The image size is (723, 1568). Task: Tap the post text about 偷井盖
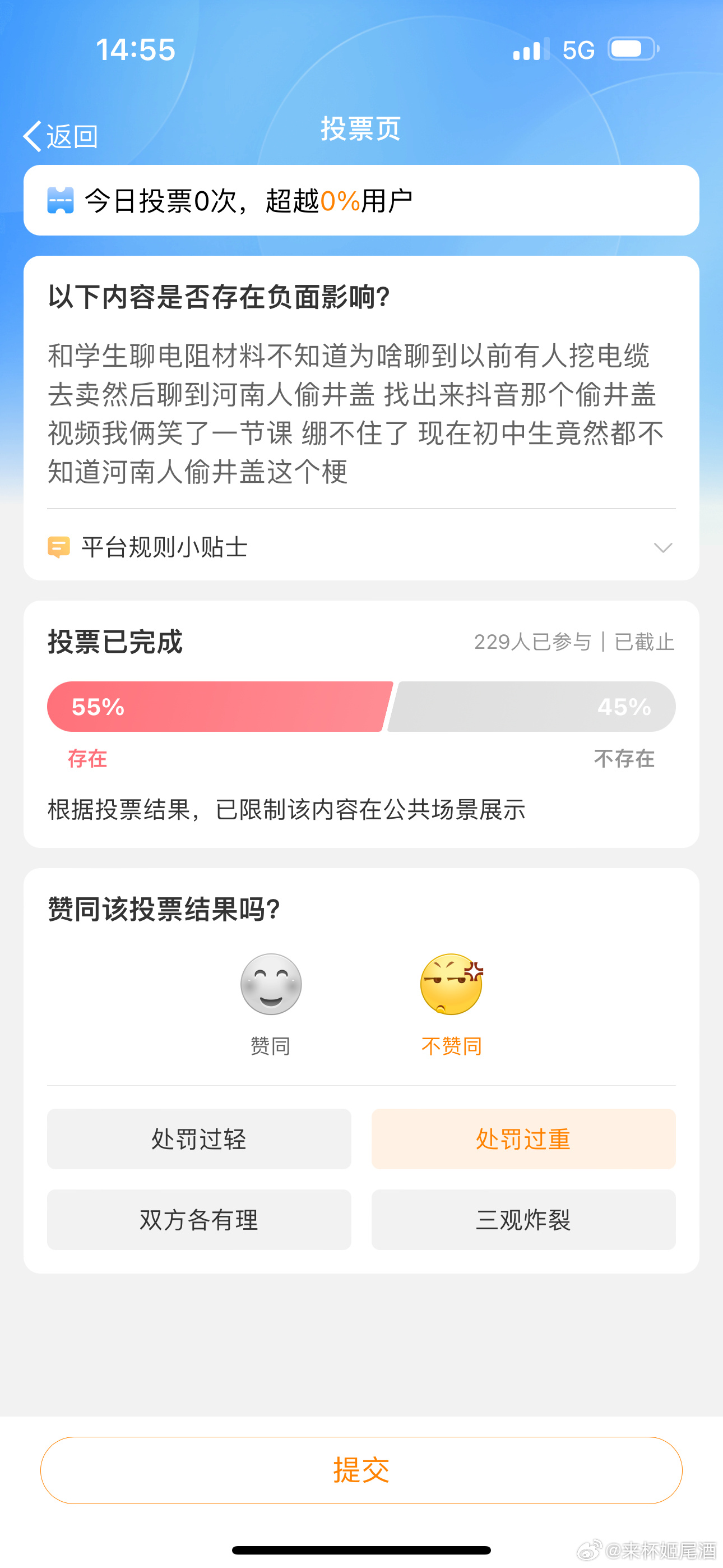[x=356, y=414]
